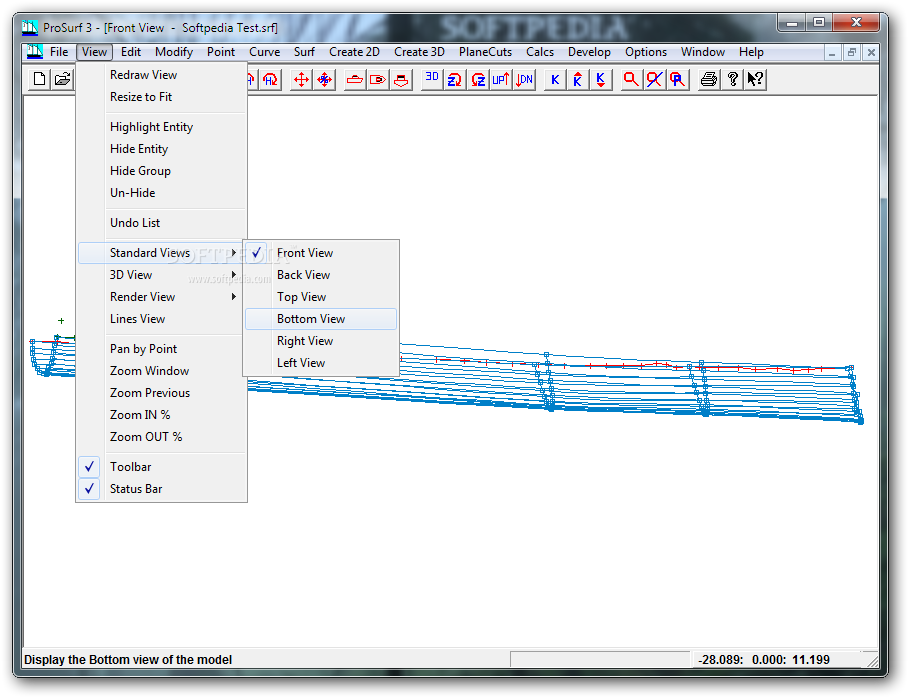Screen dimensions: 909x698
Task: Expand the 3D View submenu
Action: tap(162, 275)
